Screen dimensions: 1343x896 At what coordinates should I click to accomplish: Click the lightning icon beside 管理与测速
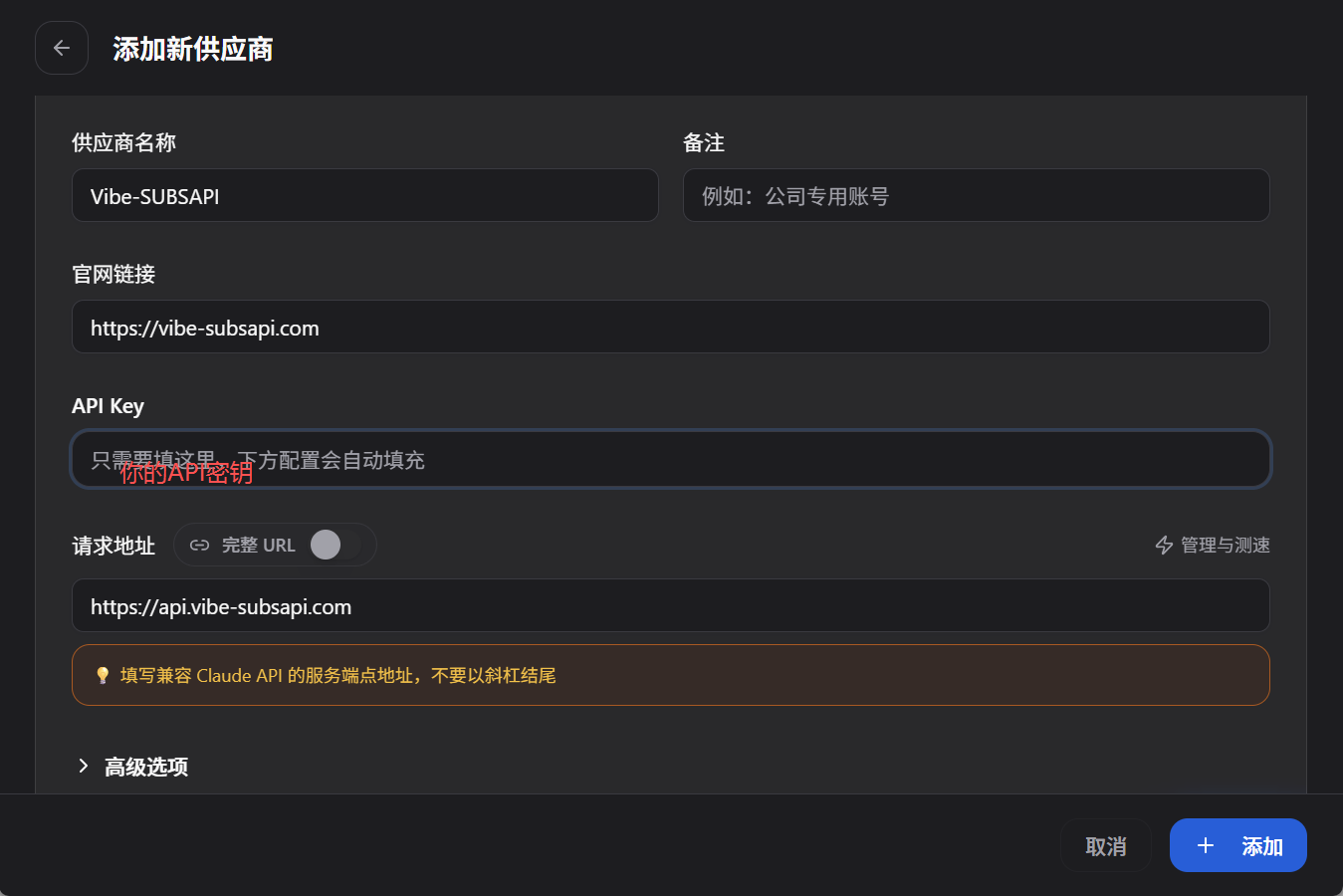(x=1164, y=546)
